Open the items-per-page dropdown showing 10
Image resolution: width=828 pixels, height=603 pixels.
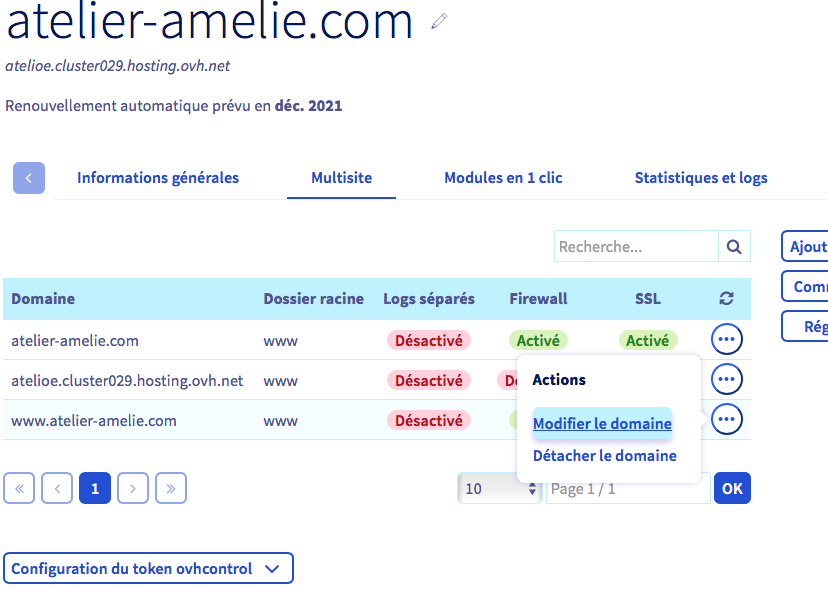pos(499,488)
